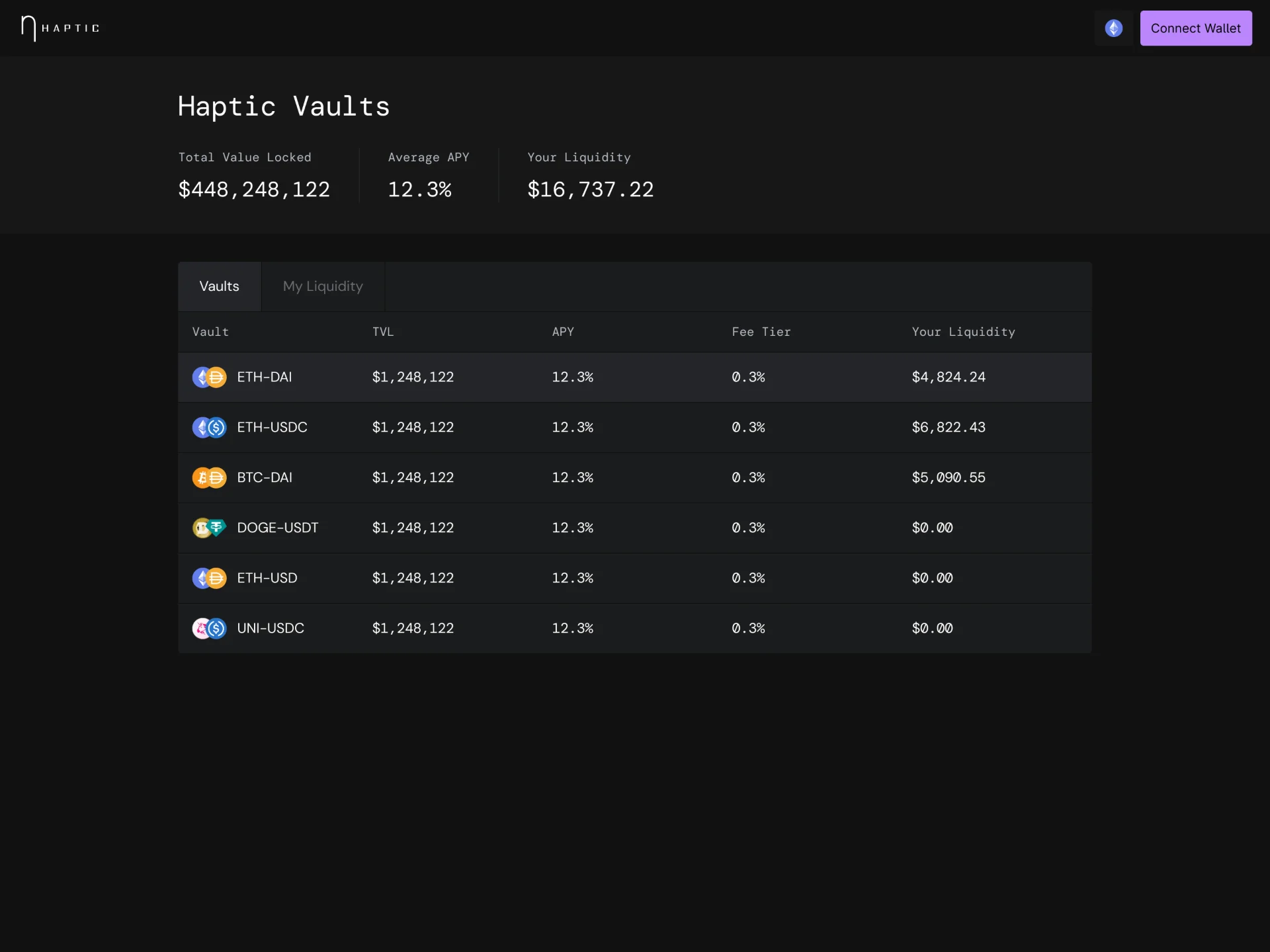
Task: Click the APY value in ETH-DAI row
Action: [x=573, y=377]
